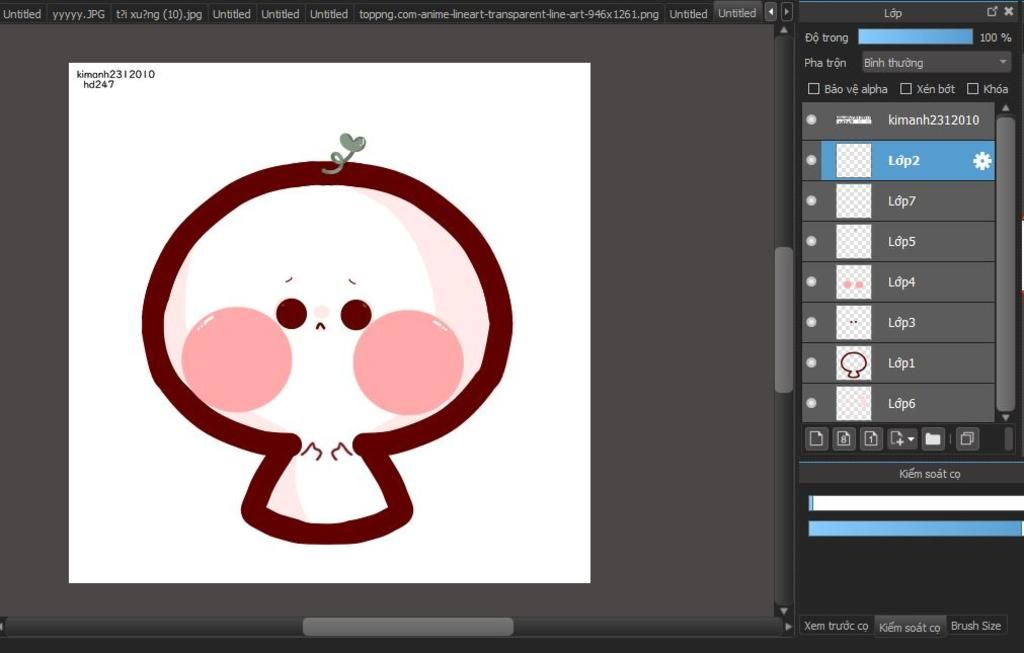This screenshot has height=653, width=1024.
Task: Hide the Lớp7 layer
Action: (811, 201)
